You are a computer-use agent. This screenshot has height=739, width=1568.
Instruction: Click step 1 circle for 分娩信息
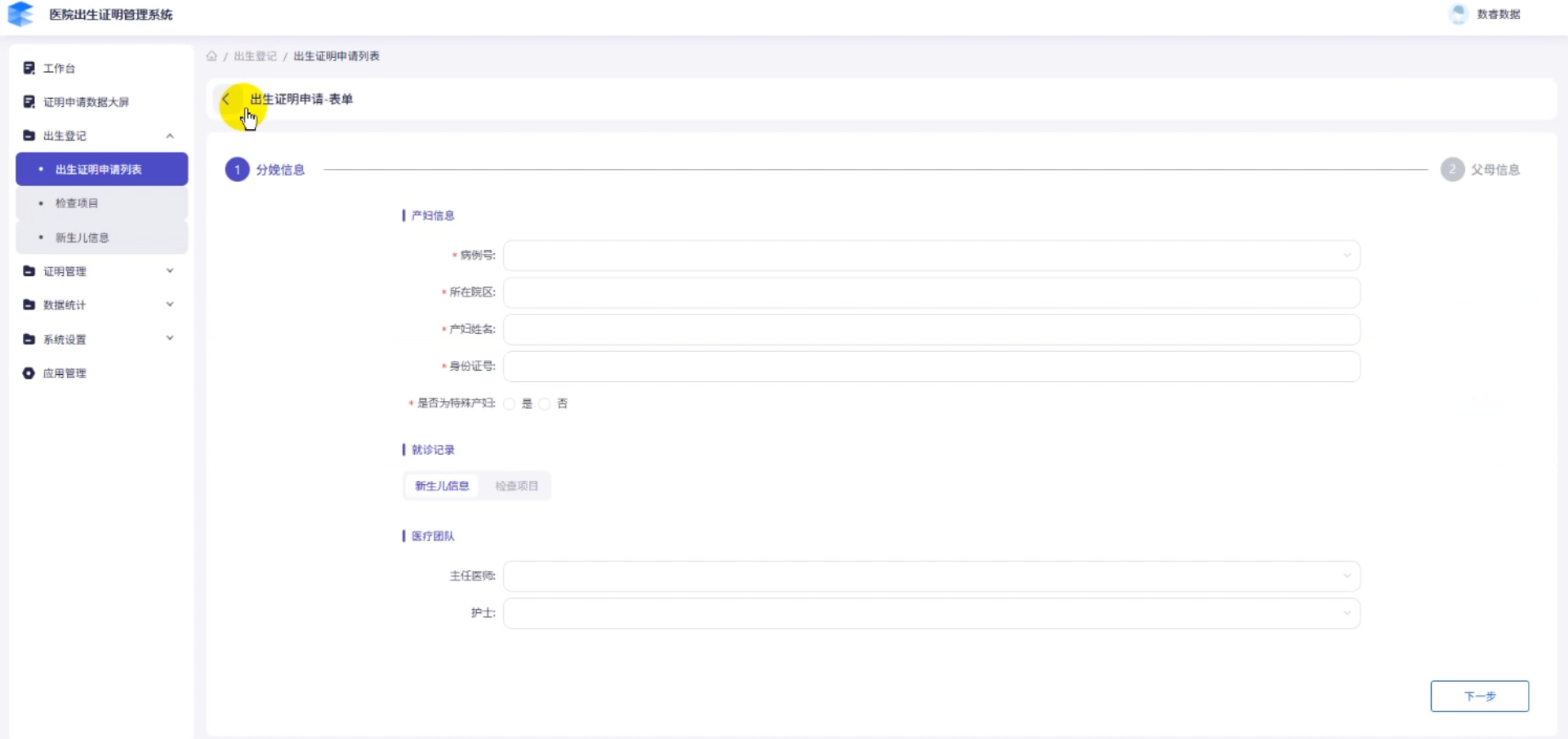click(x=237, y=170)
